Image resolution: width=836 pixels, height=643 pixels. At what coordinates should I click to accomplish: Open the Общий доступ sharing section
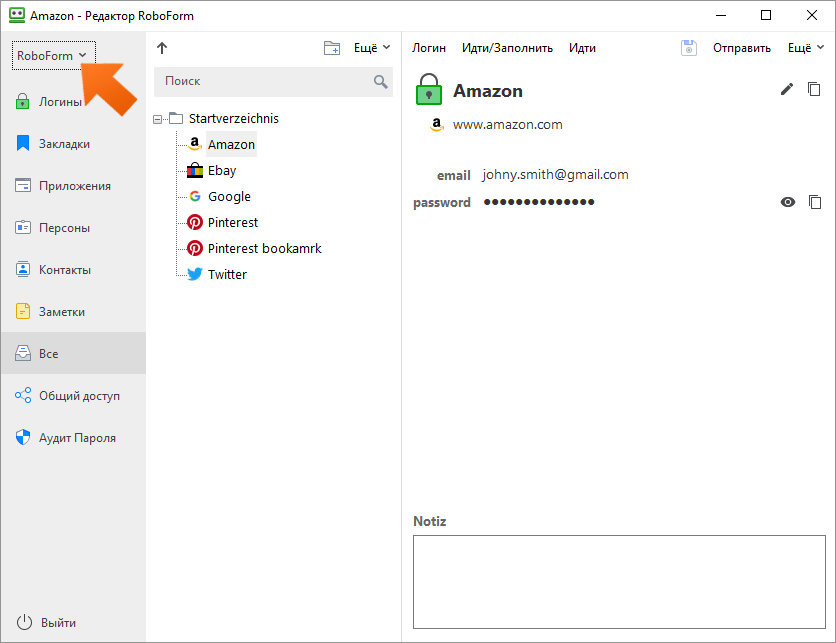[x=73, y=395]
